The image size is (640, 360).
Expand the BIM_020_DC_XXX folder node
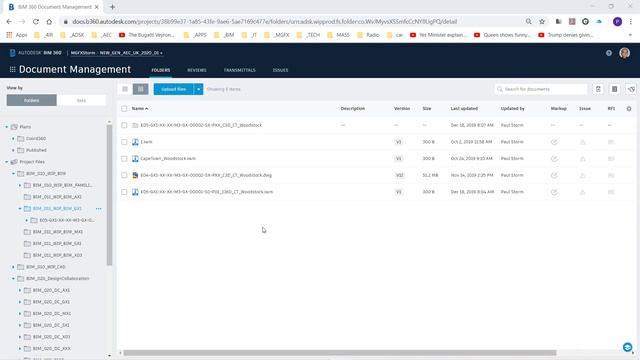point(20,349)
